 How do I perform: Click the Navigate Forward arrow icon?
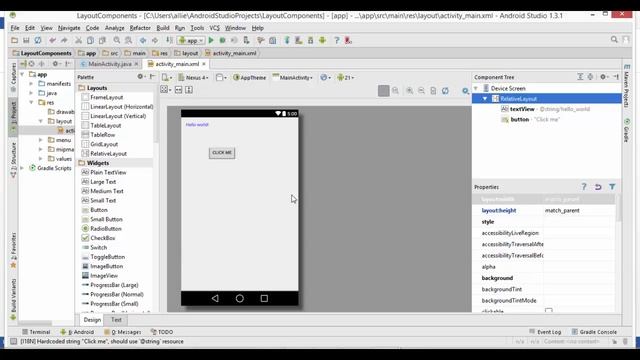(x=155, y=40)
